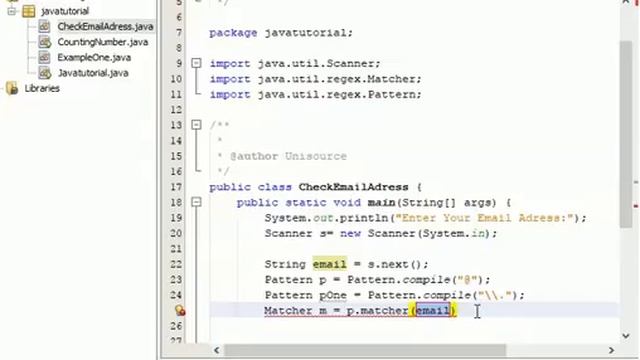
Task: Open ExampleOne.java file
Action: pyautogui.click(x=94, y=58)
